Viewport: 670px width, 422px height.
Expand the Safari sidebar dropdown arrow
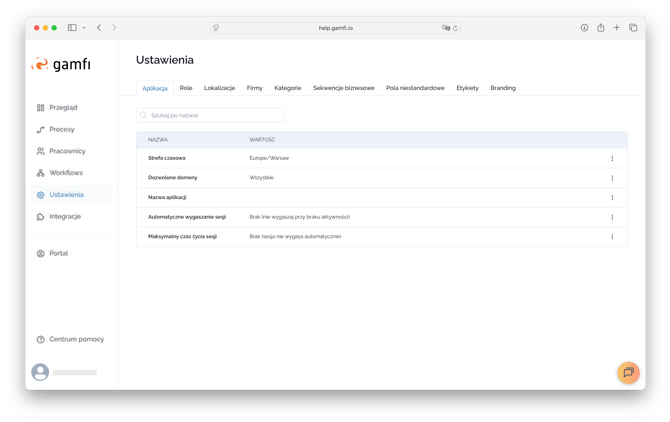[x=84, y=28]
